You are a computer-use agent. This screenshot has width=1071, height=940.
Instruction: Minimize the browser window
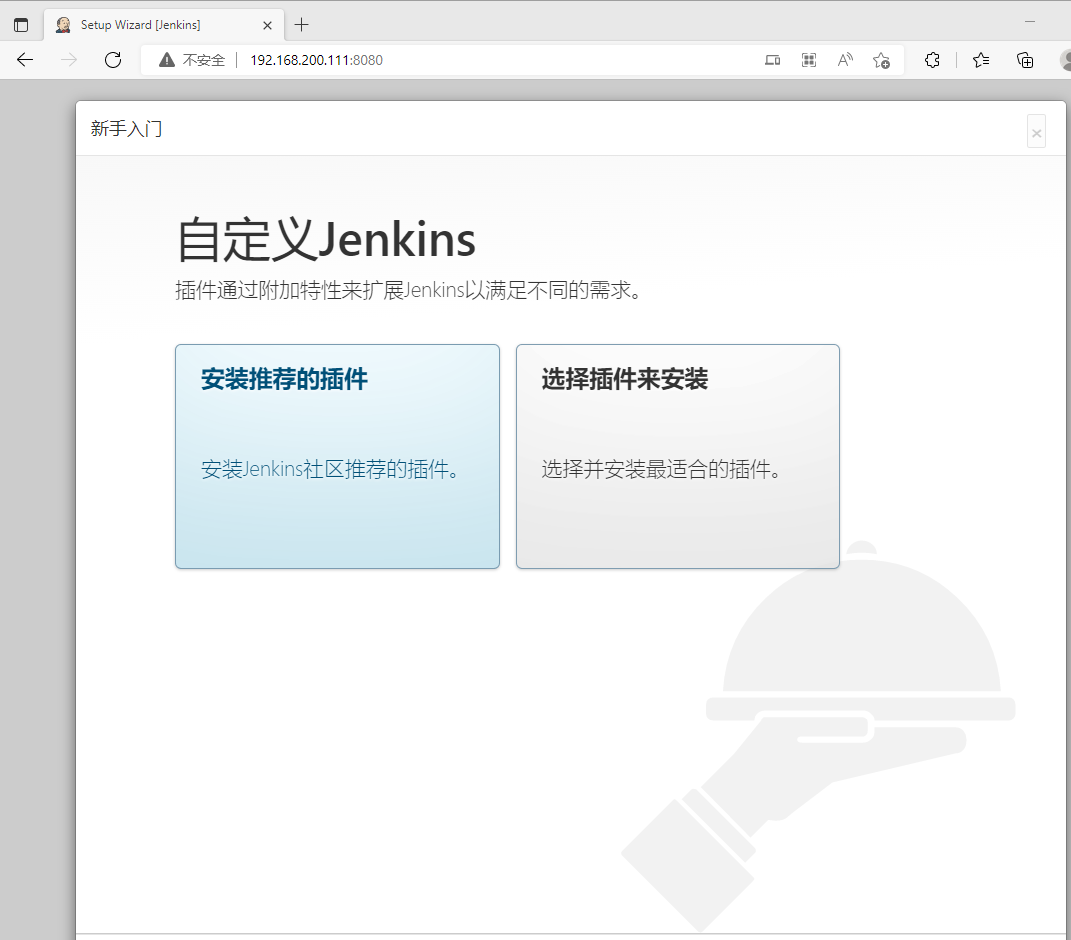(x=1030, y=22)
